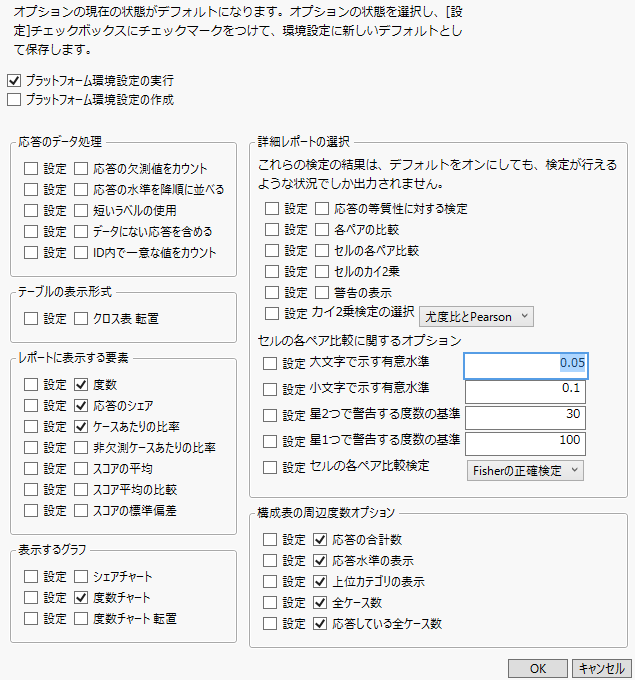635x680 pixels.
Task: Uncheck 上位カテゴリの表示 checkbox
Action: (320, 582)
